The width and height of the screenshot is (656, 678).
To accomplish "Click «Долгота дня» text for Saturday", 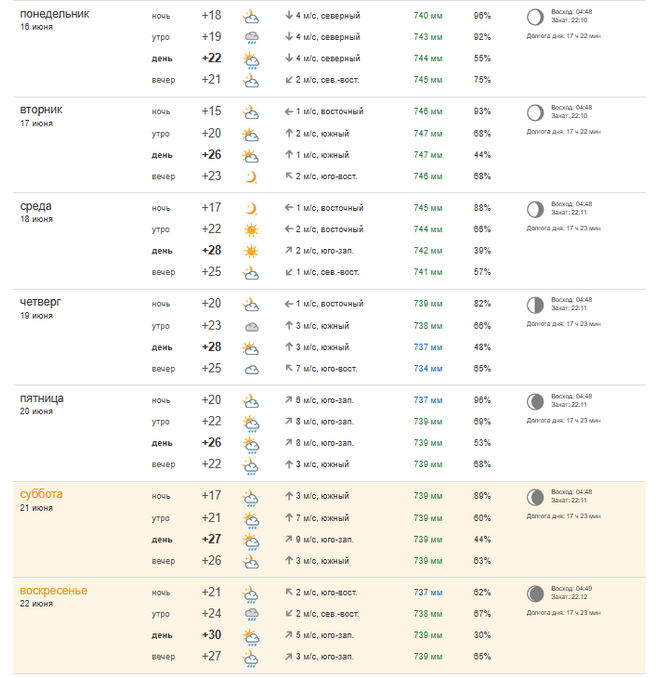I will (x=564, y=516).
